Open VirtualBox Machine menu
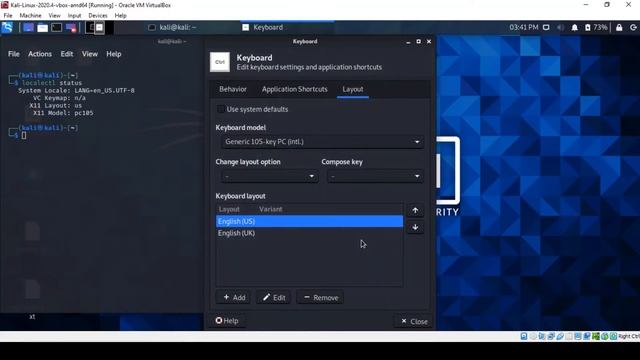This screenshot has height=360, width=640. pyautogui.click(x=31, y=16)
